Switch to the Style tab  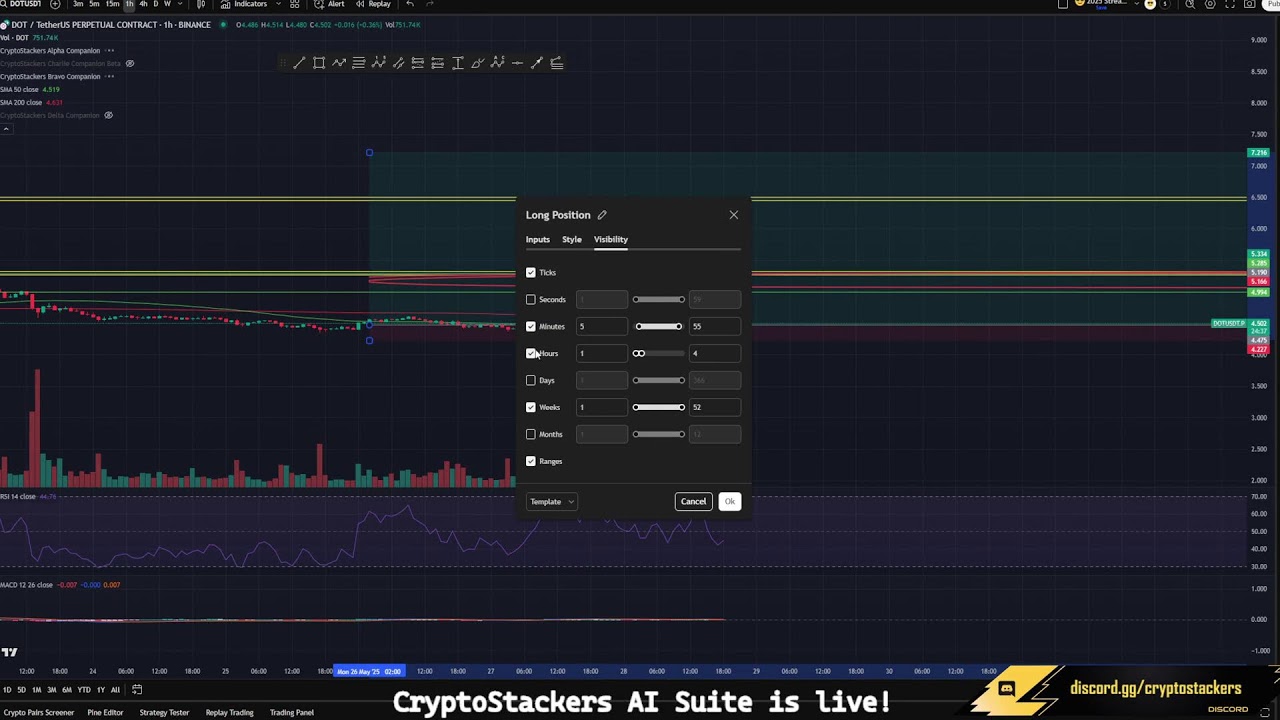(x=572, y=239)
